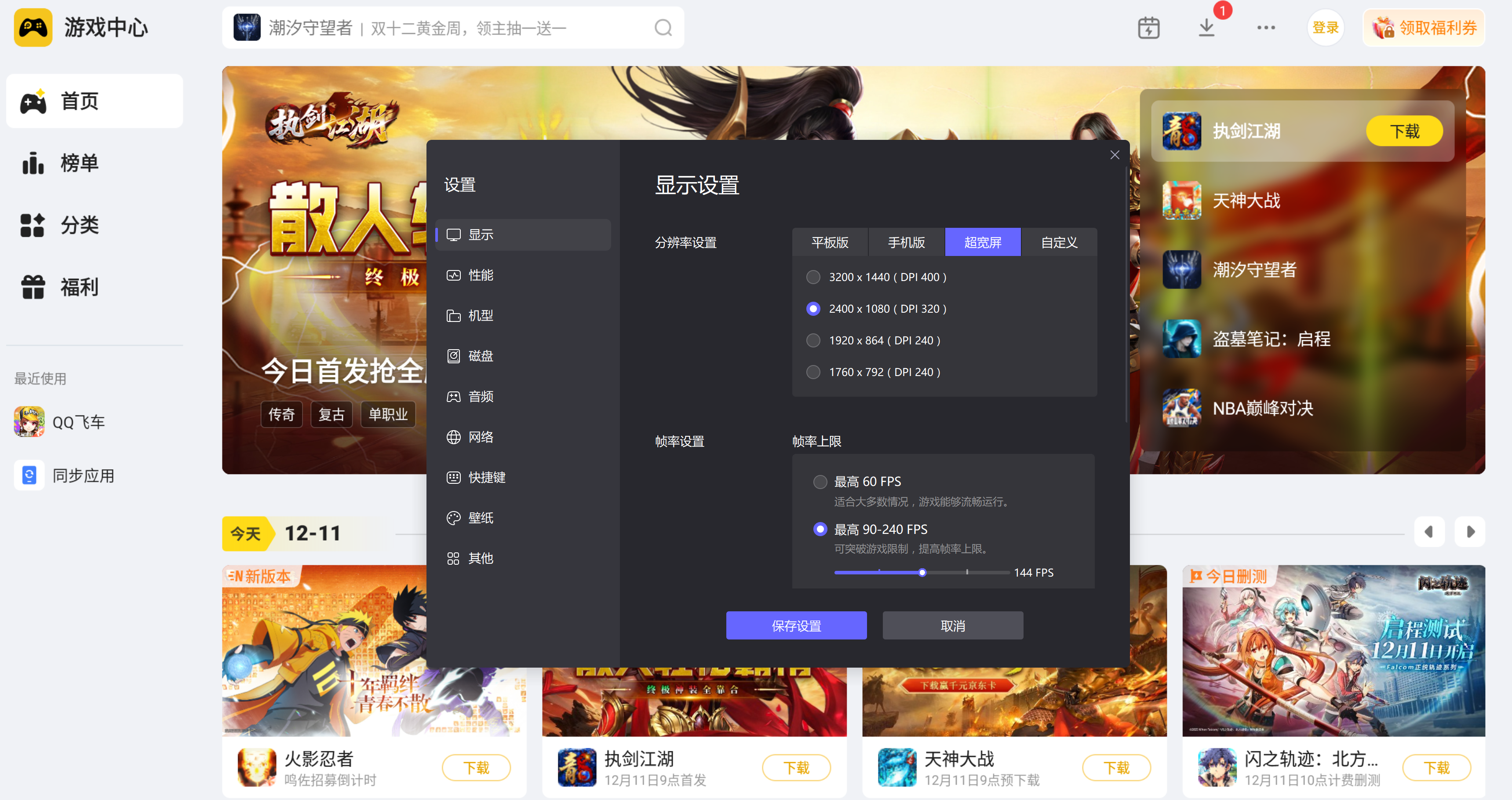Open the 同步应用 sync app icon
Screen dimensions: 1512x800
click(29, 475)
